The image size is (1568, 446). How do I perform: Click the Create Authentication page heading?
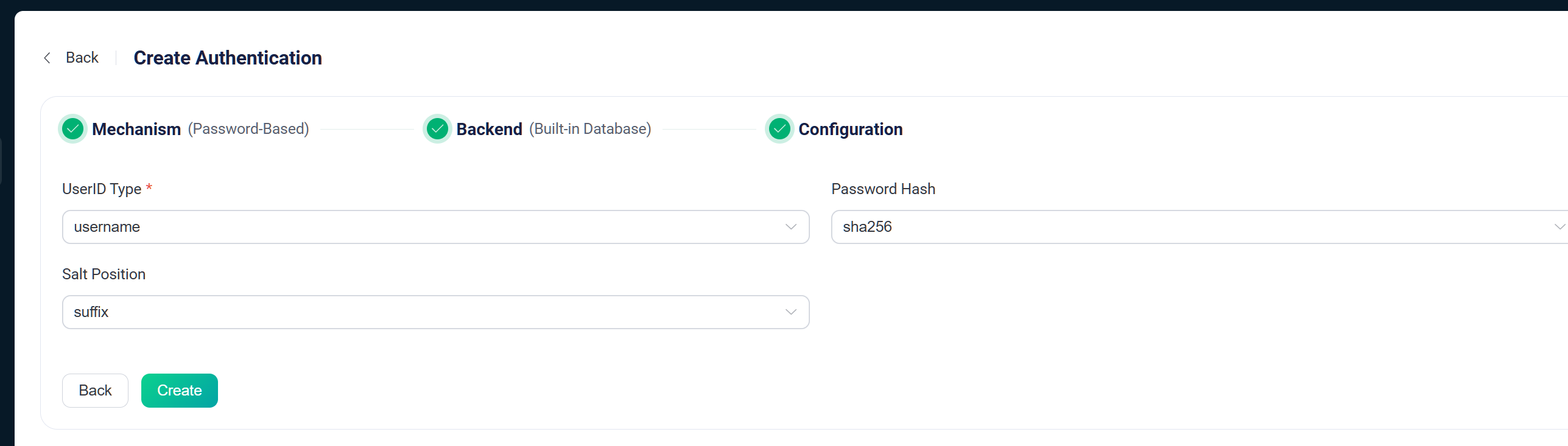[228, 58]
